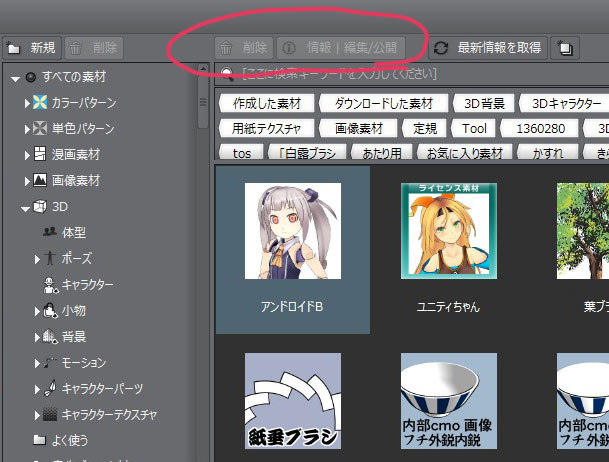Select the ユニティちゃん material thumbnail
The image size is (609, 462).
click(x=449, y=231)
